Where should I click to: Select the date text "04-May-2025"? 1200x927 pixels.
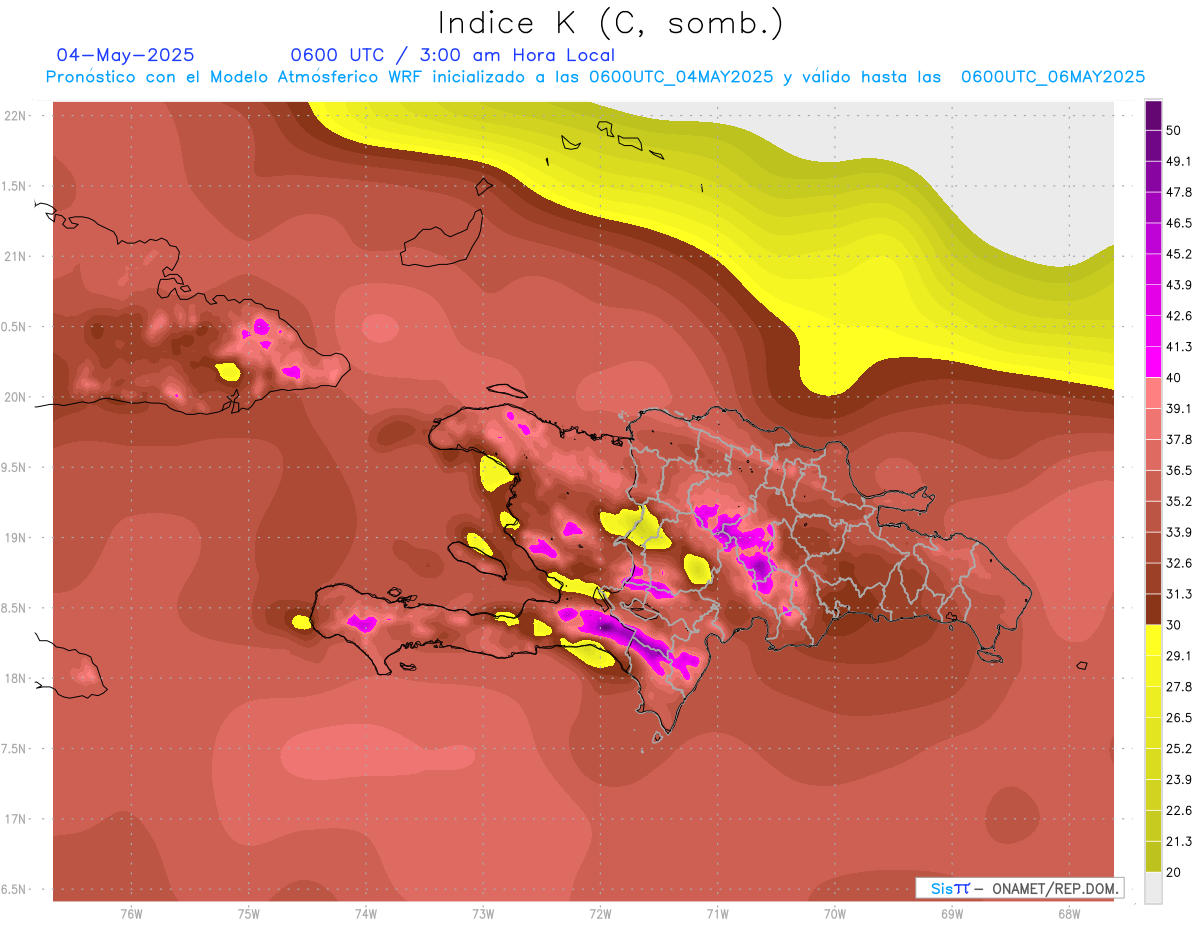point(125,55)
